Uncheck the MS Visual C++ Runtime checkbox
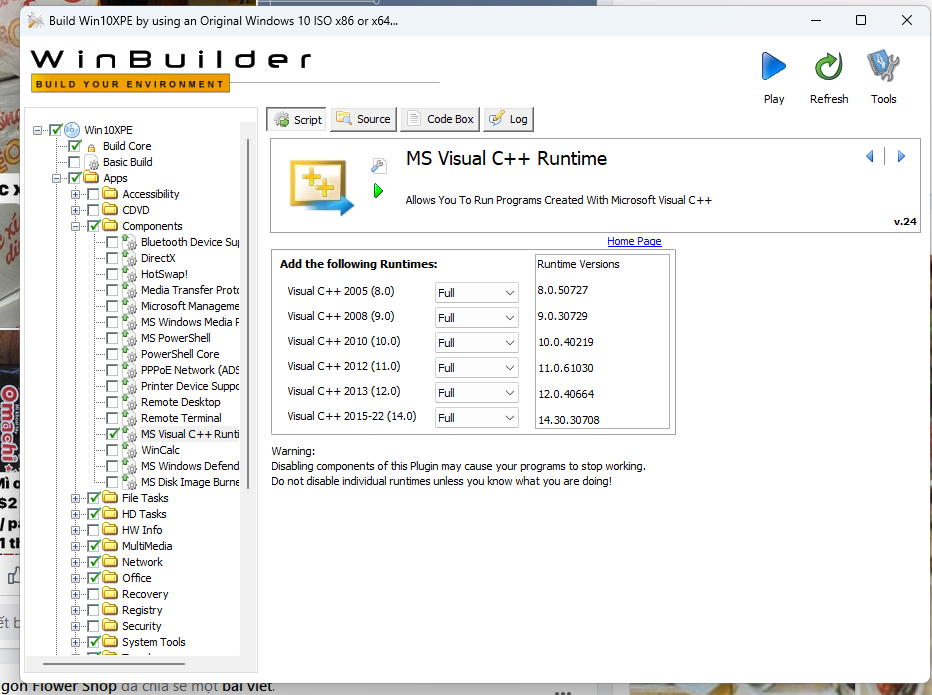The image size is (932, 695). tap(112, 434)
